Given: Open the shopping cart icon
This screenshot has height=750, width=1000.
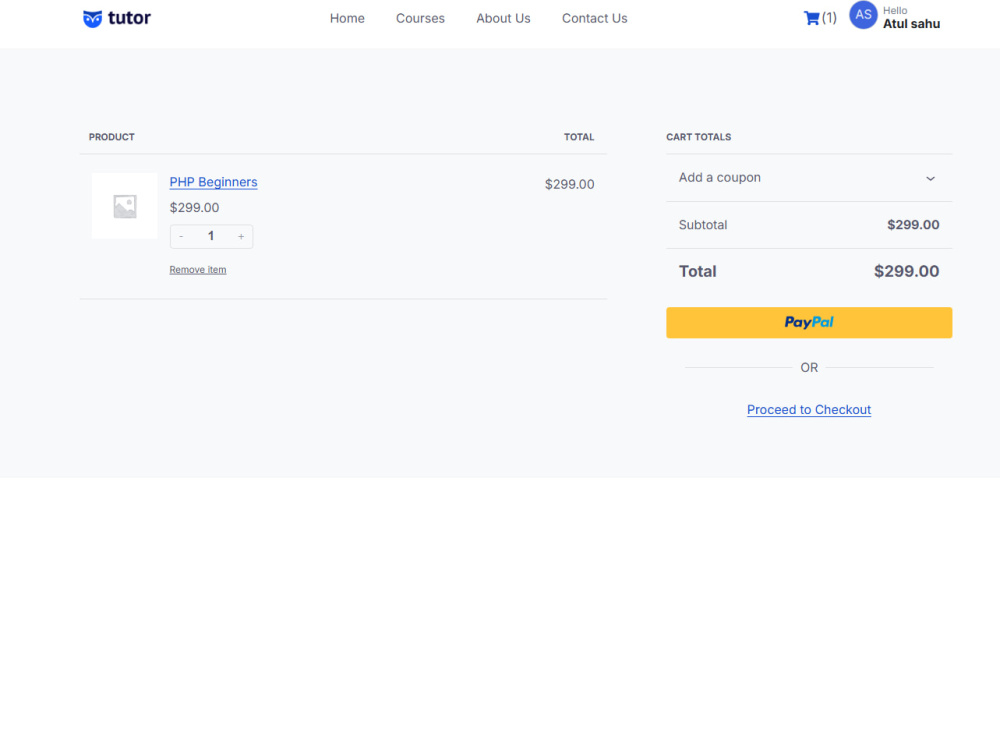Looking at the screenshot, I should pyautogui.click(x=811, y=18).
